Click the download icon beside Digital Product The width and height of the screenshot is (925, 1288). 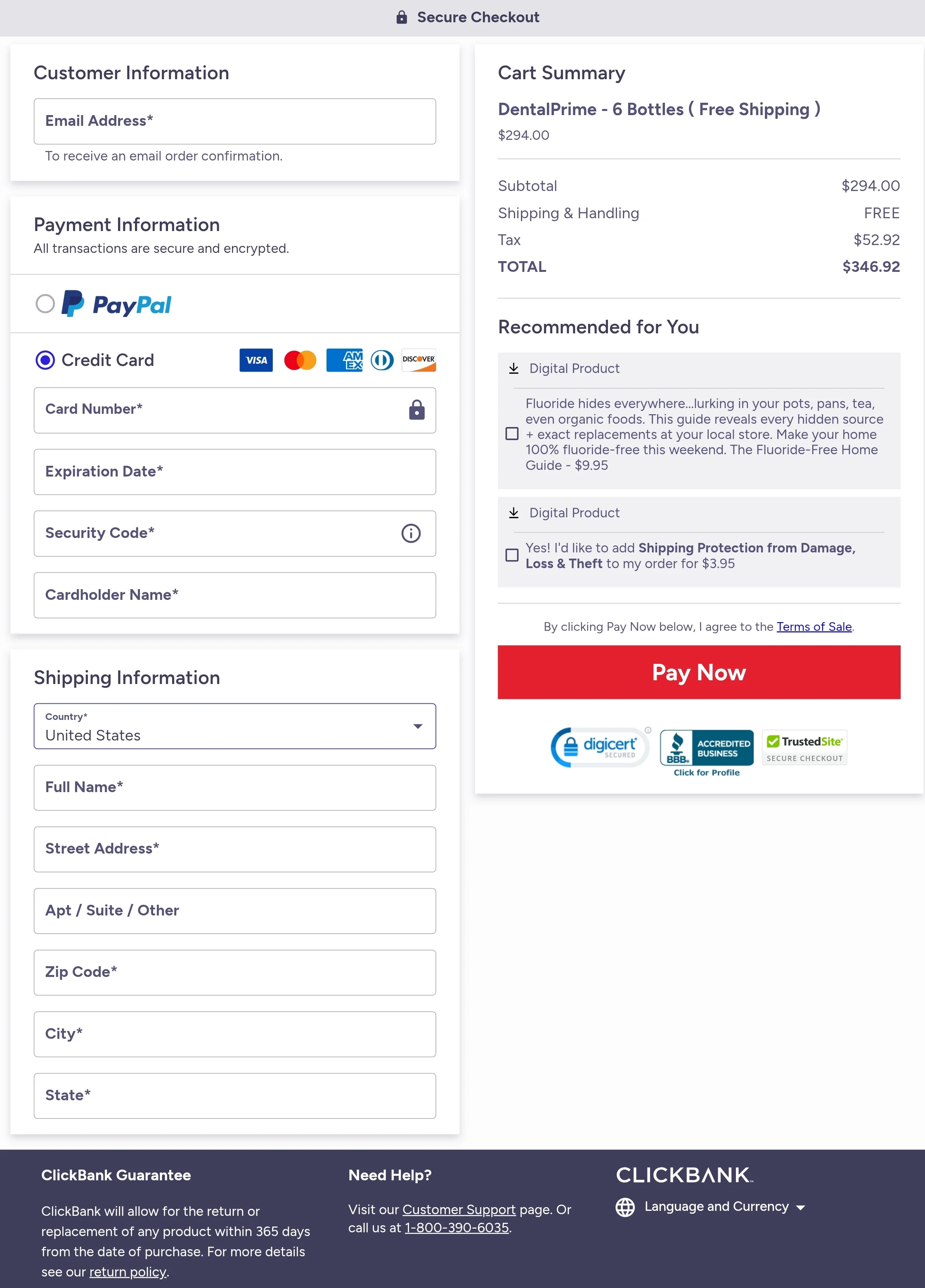tap(514, 368)
